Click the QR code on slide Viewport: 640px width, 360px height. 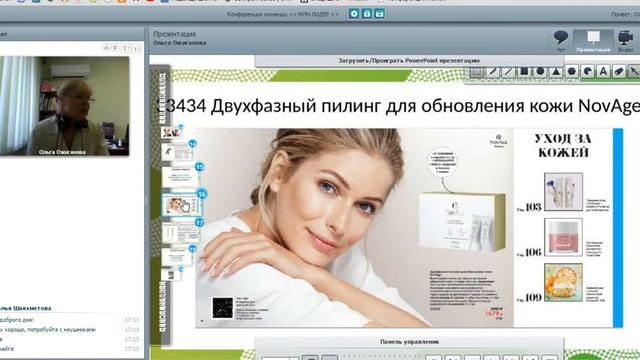(222, 307)
